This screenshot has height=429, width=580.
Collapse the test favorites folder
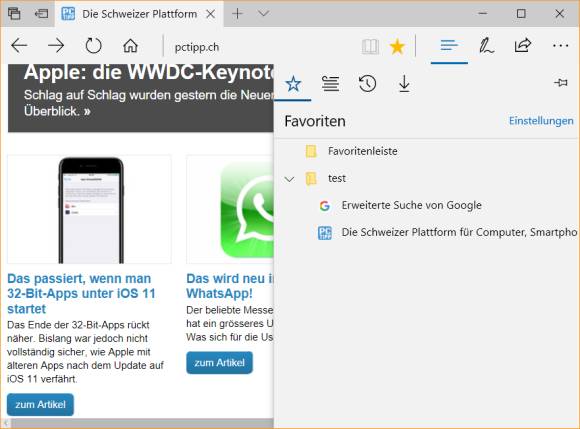(x=289, y=179)
